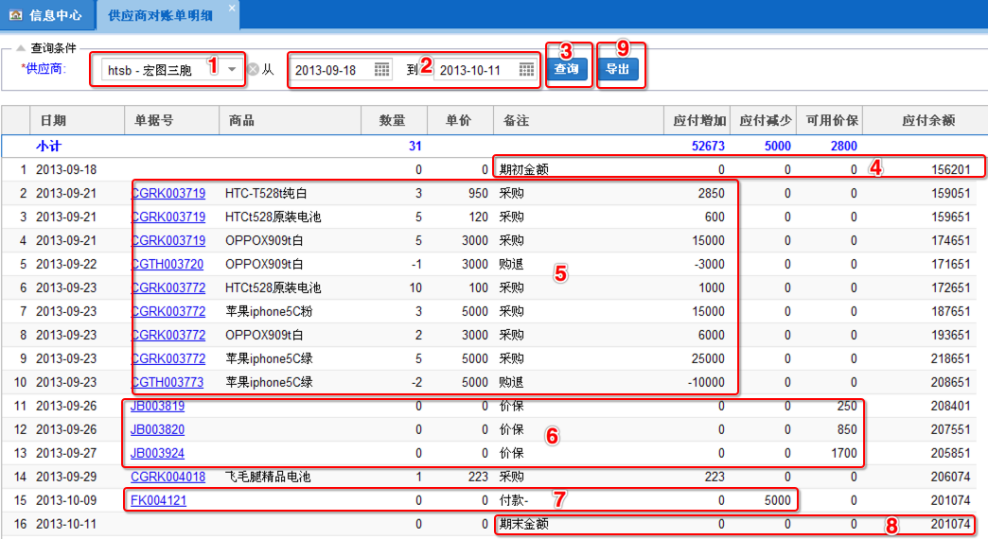The height and width of the screenshot is (540, 989).
Task: Click the 应付余额 column header
Action: (x=927, y=121)
